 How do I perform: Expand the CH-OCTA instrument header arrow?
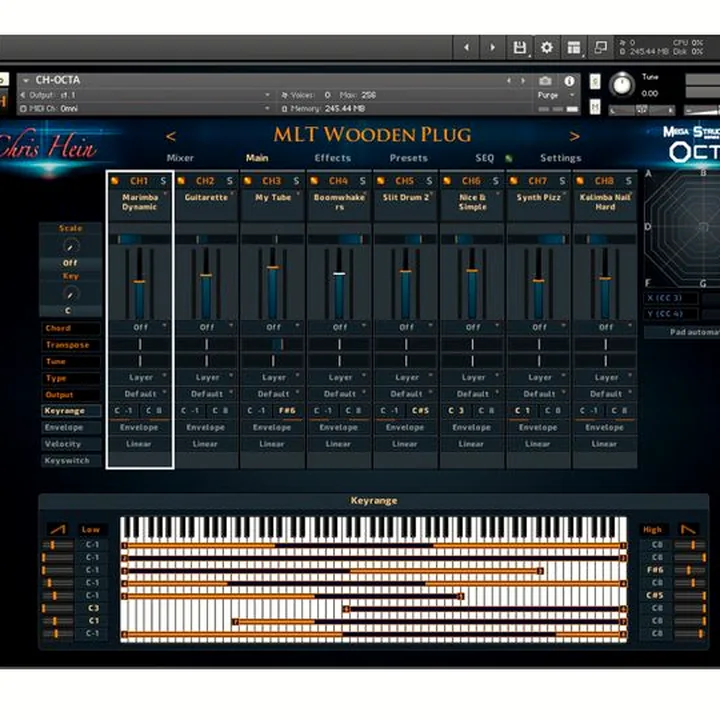(x=26, y=80)
